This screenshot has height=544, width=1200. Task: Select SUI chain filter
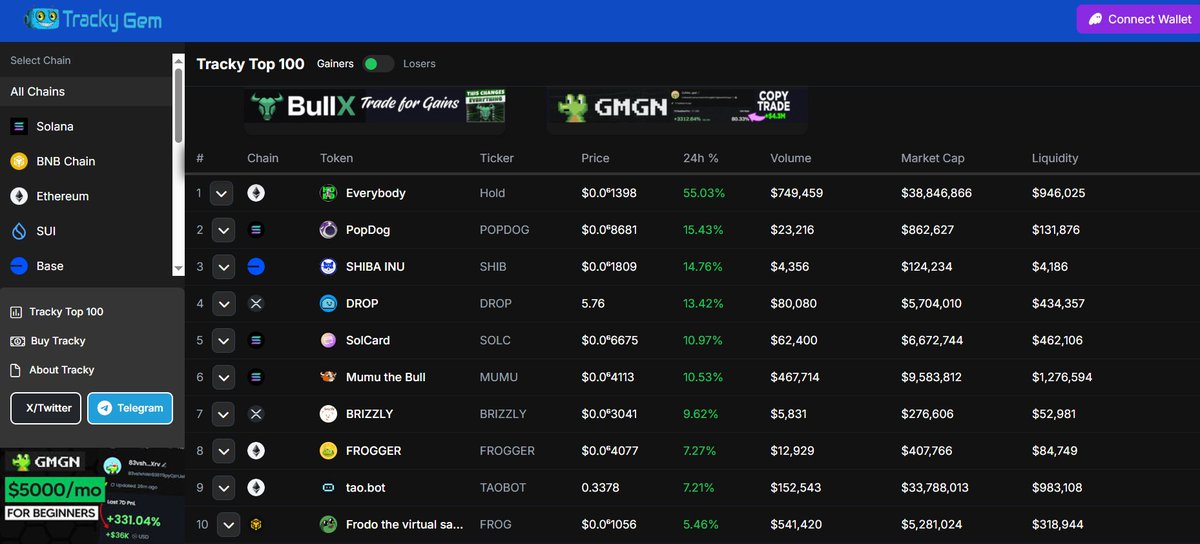pyautogui.click(x=86, y=231)
